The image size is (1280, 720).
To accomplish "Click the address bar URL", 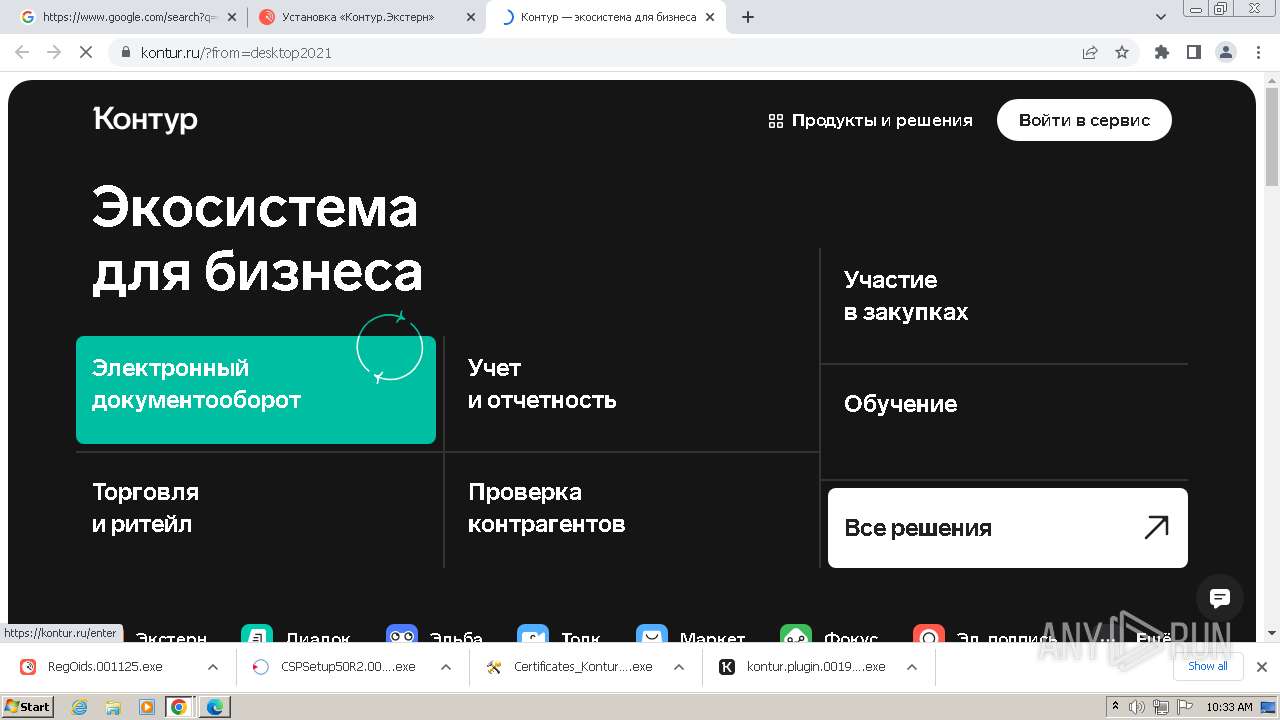I will 237,53.
